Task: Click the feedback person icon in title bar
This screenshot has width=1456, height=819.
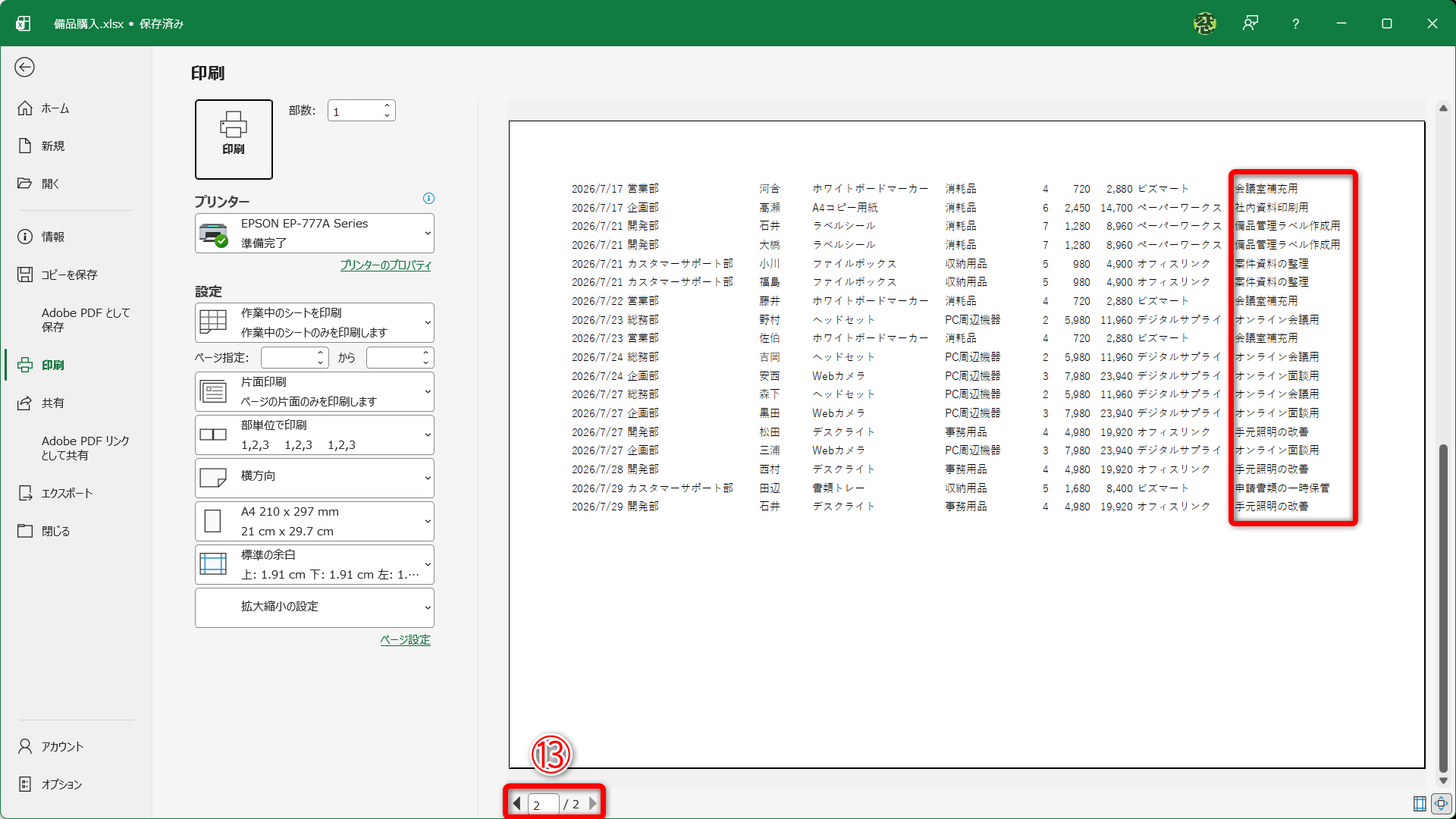Action: click(1250, 24)
